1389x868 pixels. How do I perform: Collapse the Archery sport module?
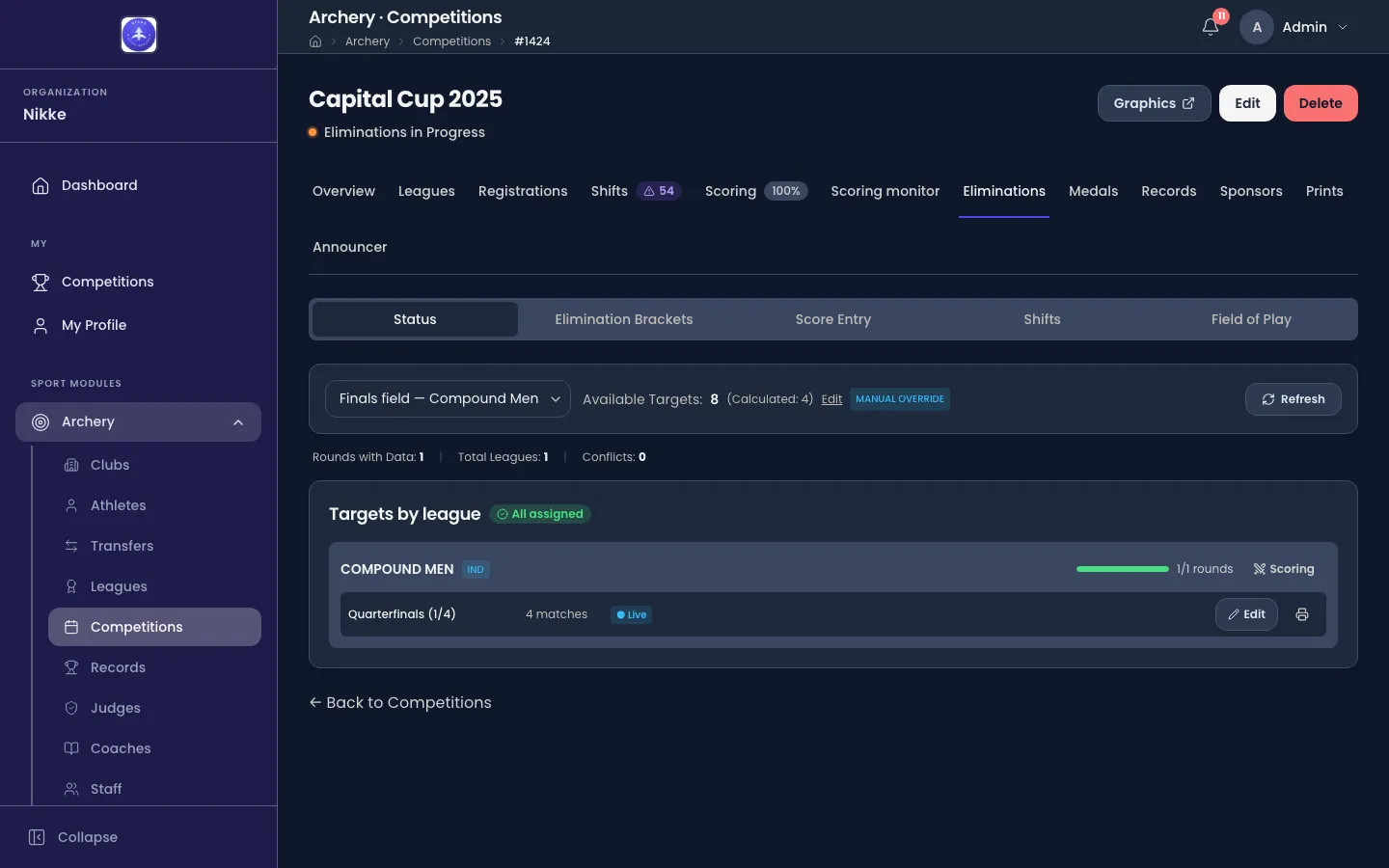[138, 421]
